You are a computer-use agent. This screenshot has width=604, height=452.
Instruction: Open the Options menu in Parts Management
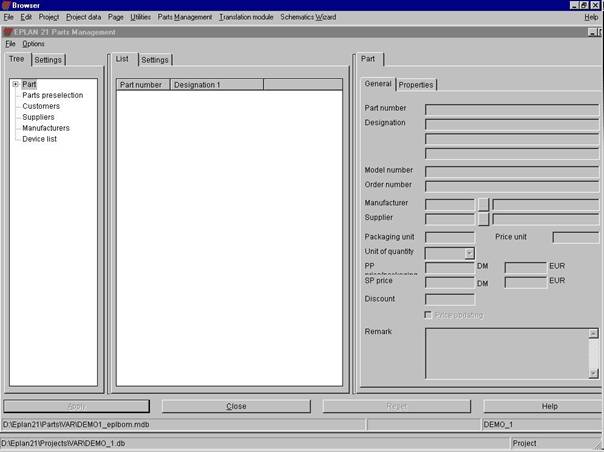33,44
